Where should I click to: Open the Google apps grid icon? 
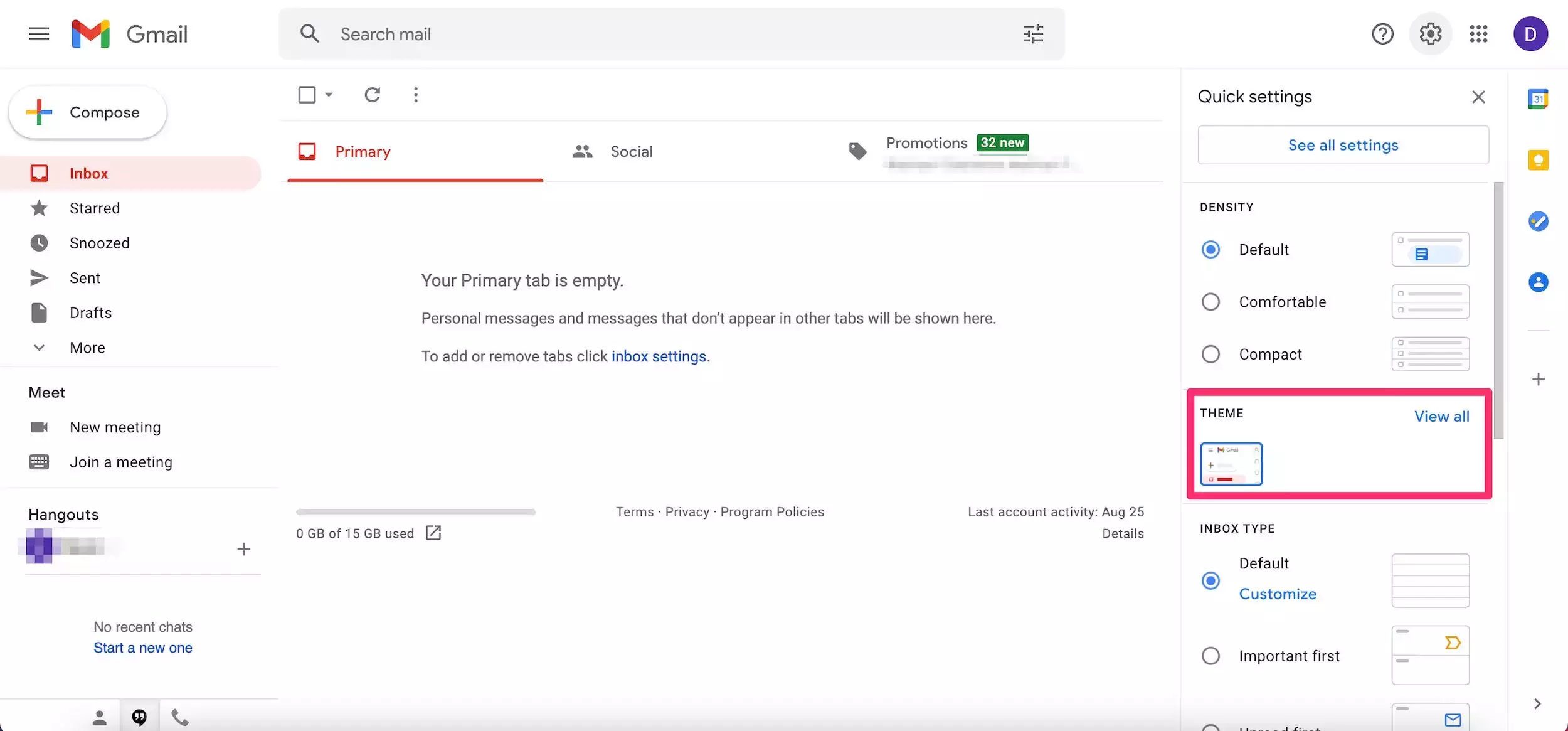1478,34
